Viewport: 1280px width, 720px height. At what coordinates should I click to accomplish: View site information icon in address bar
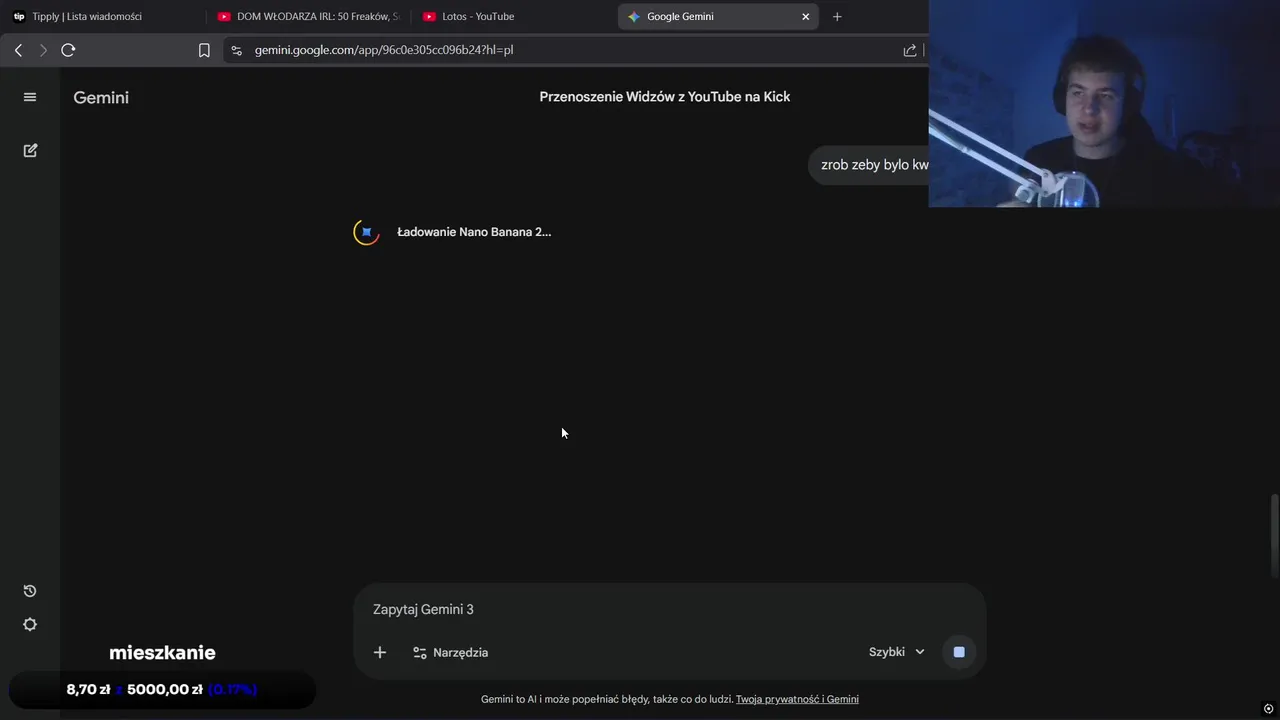tap(235, 50)
